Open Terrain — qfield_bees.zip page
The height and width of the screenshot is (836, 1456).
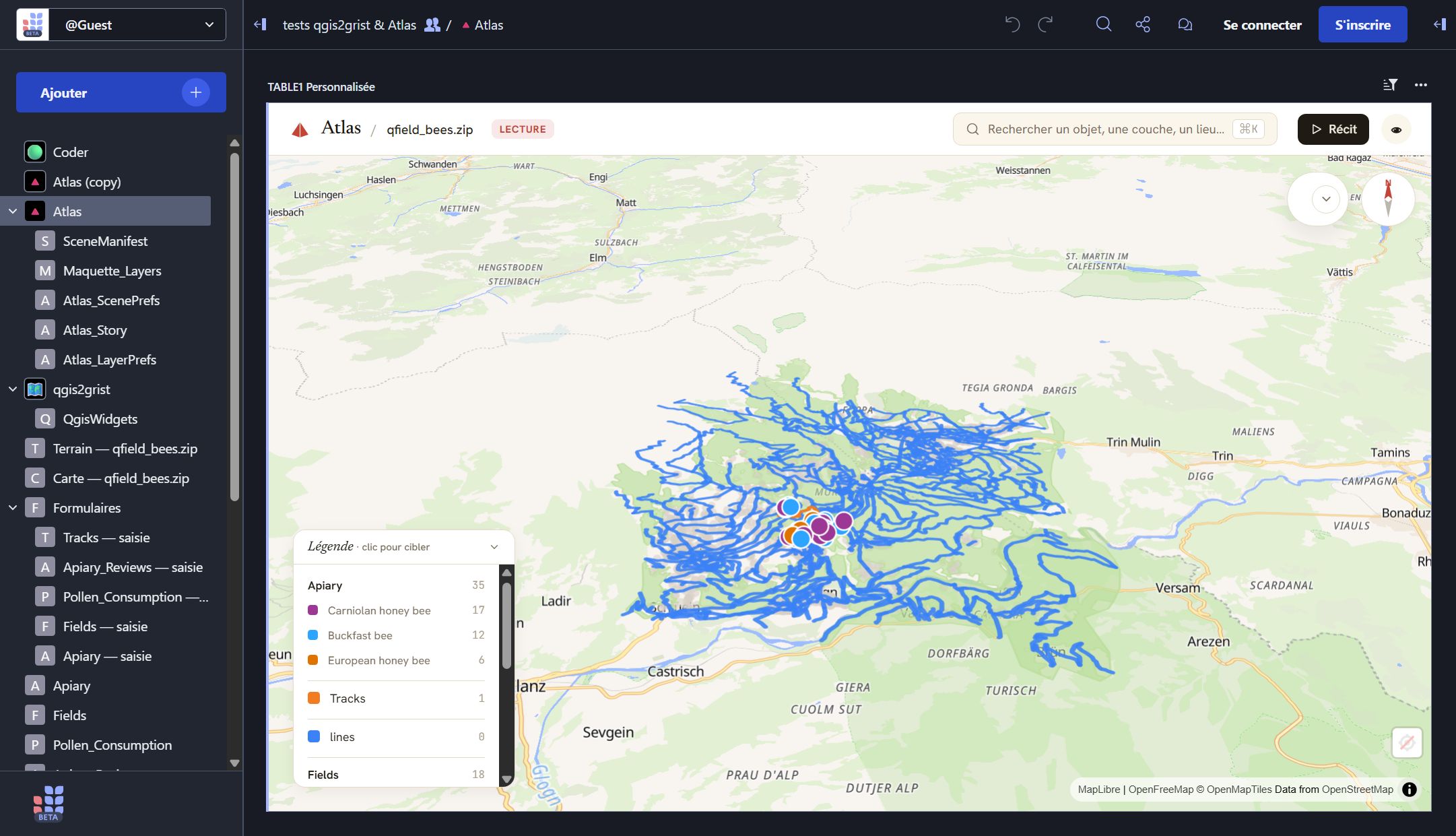tap(125, 449)
